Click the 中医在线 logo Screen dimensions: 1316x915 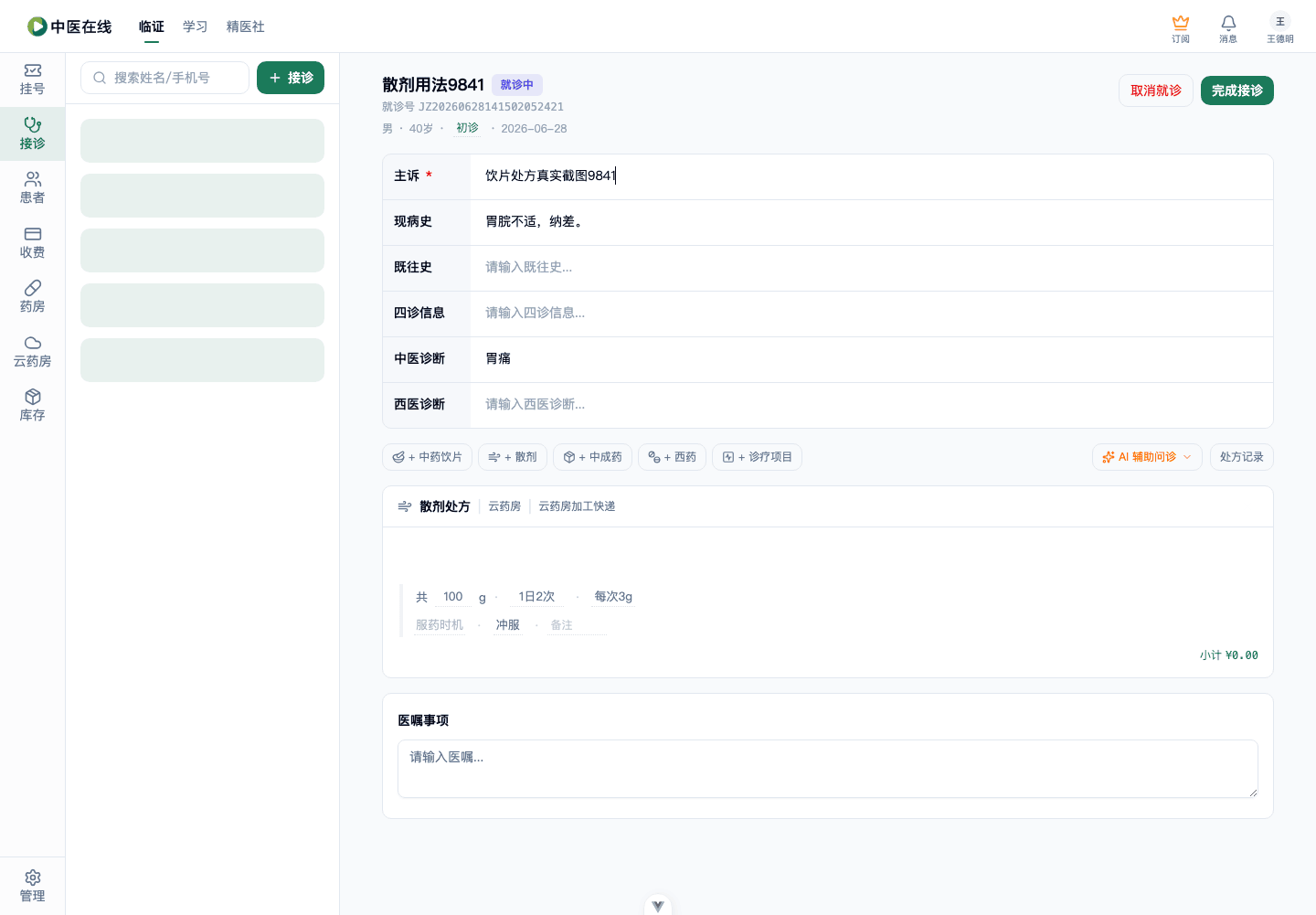(69, 27)
